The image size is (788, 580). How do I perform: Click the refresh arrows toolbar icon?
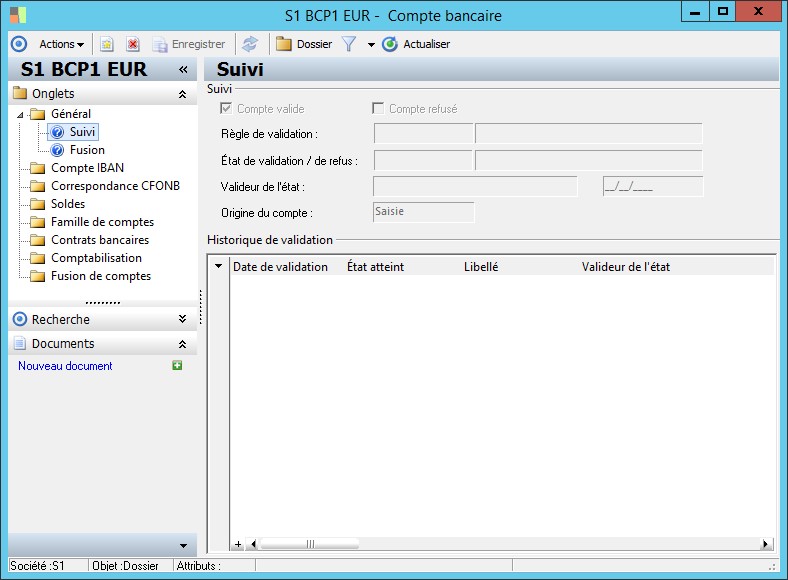[250, 44]
